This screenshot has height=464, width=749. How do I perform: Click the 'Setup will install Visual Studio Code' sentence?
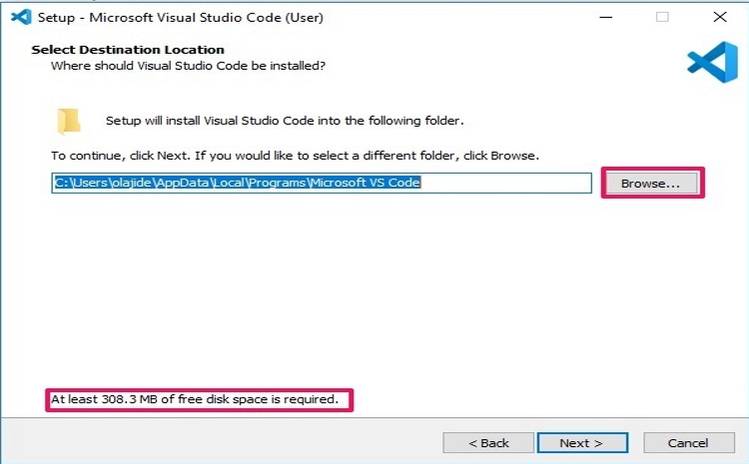click(x=285, y=122)
